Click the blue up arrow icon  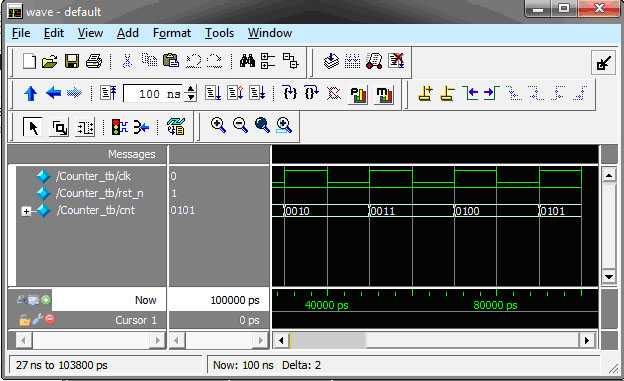pos(31,94)
